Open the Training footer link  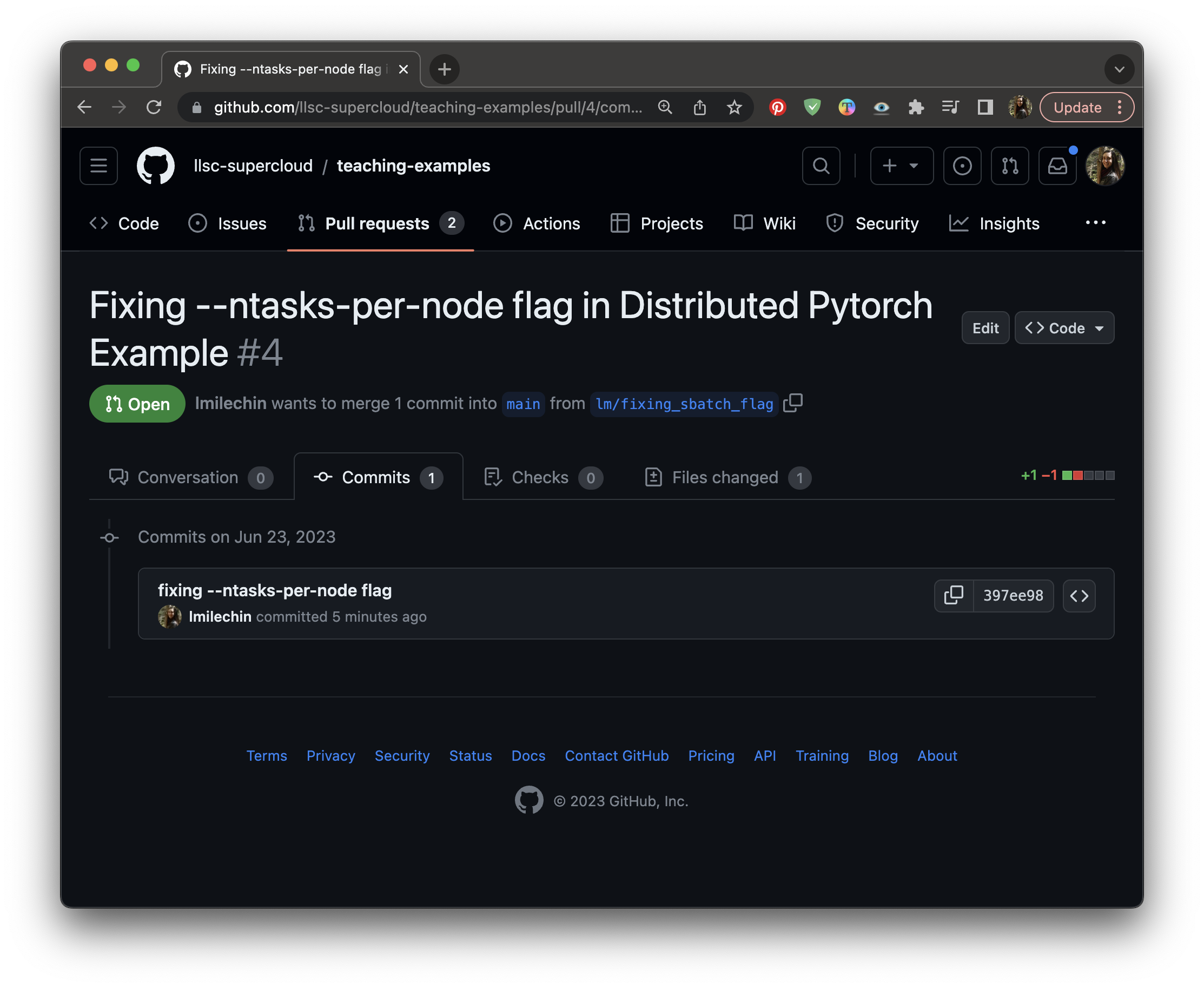pyautogui.click(x=822, y=755)
